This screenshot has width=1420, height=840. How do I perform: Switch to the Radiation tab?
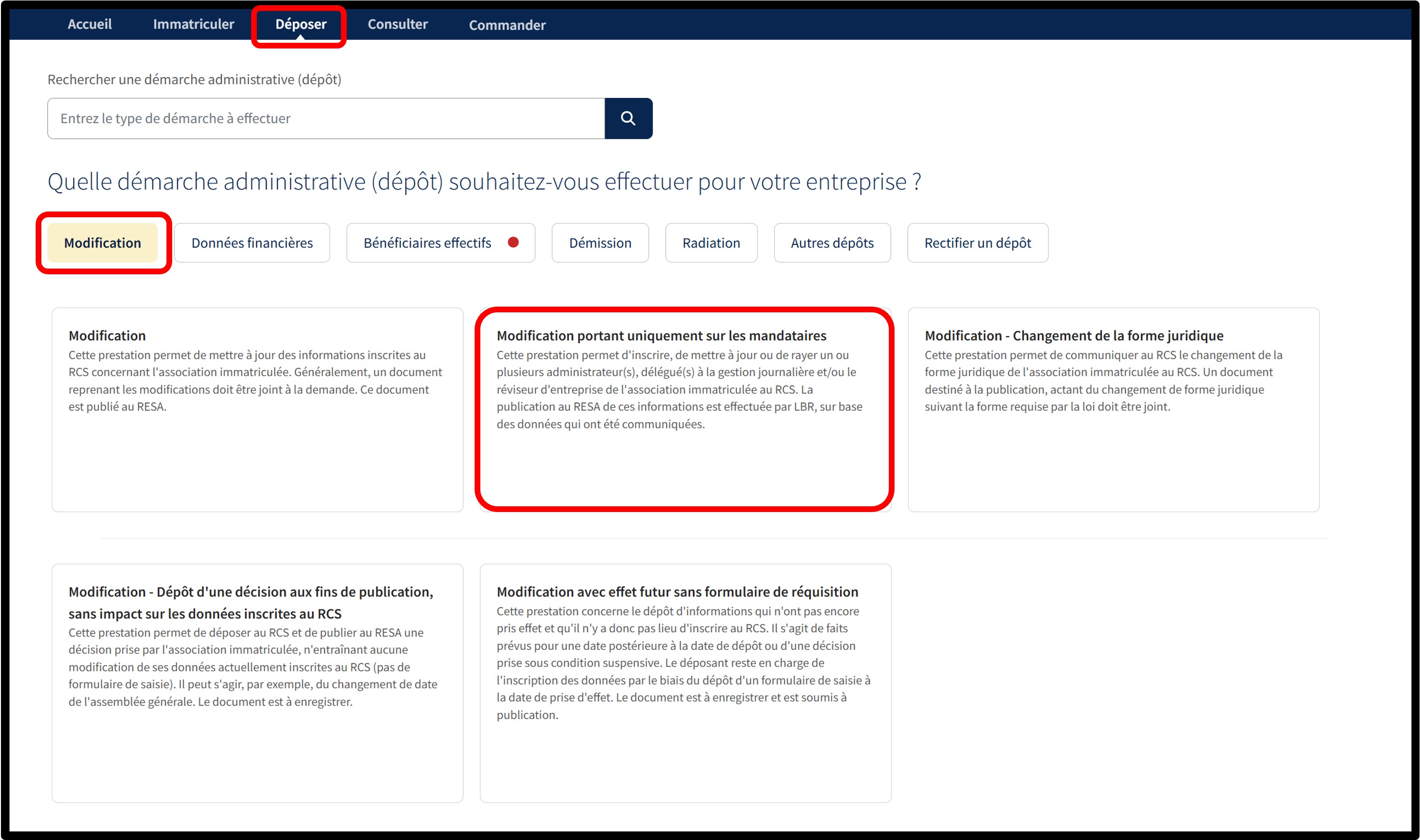pyautogui.click(x=710, y=243)
